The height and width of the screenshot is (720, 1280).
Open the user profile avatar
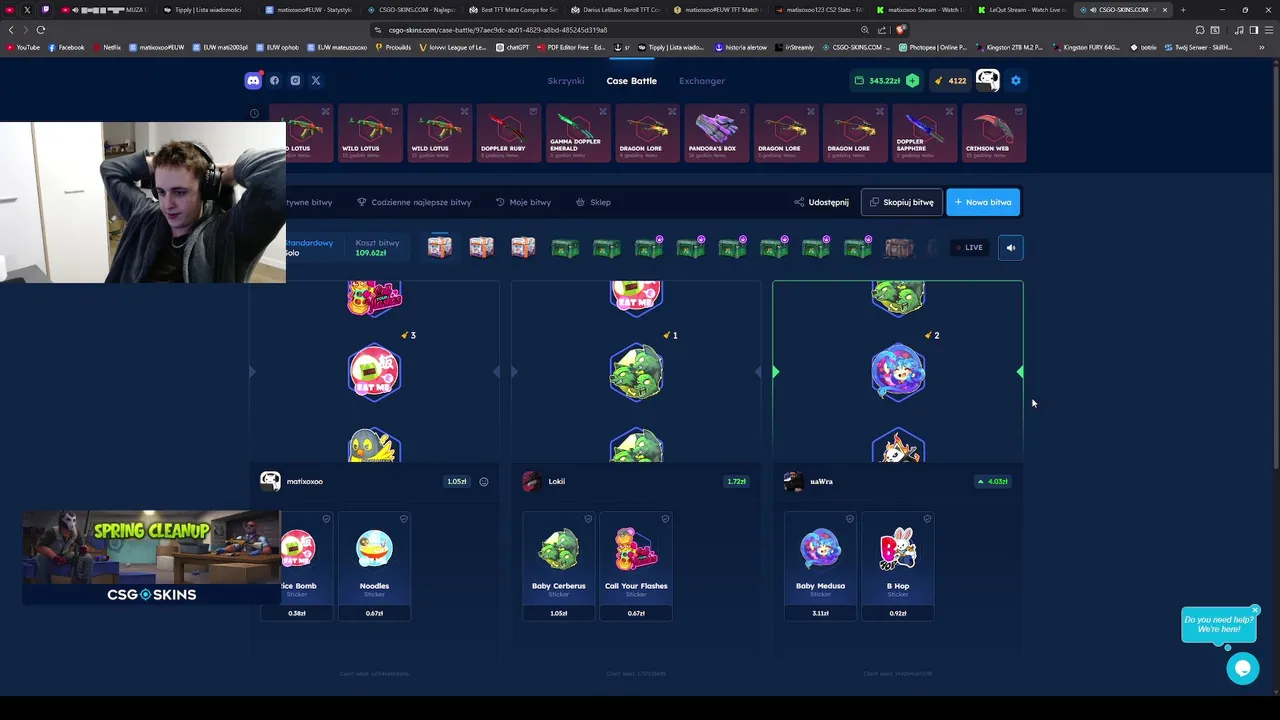coord(987,81)
